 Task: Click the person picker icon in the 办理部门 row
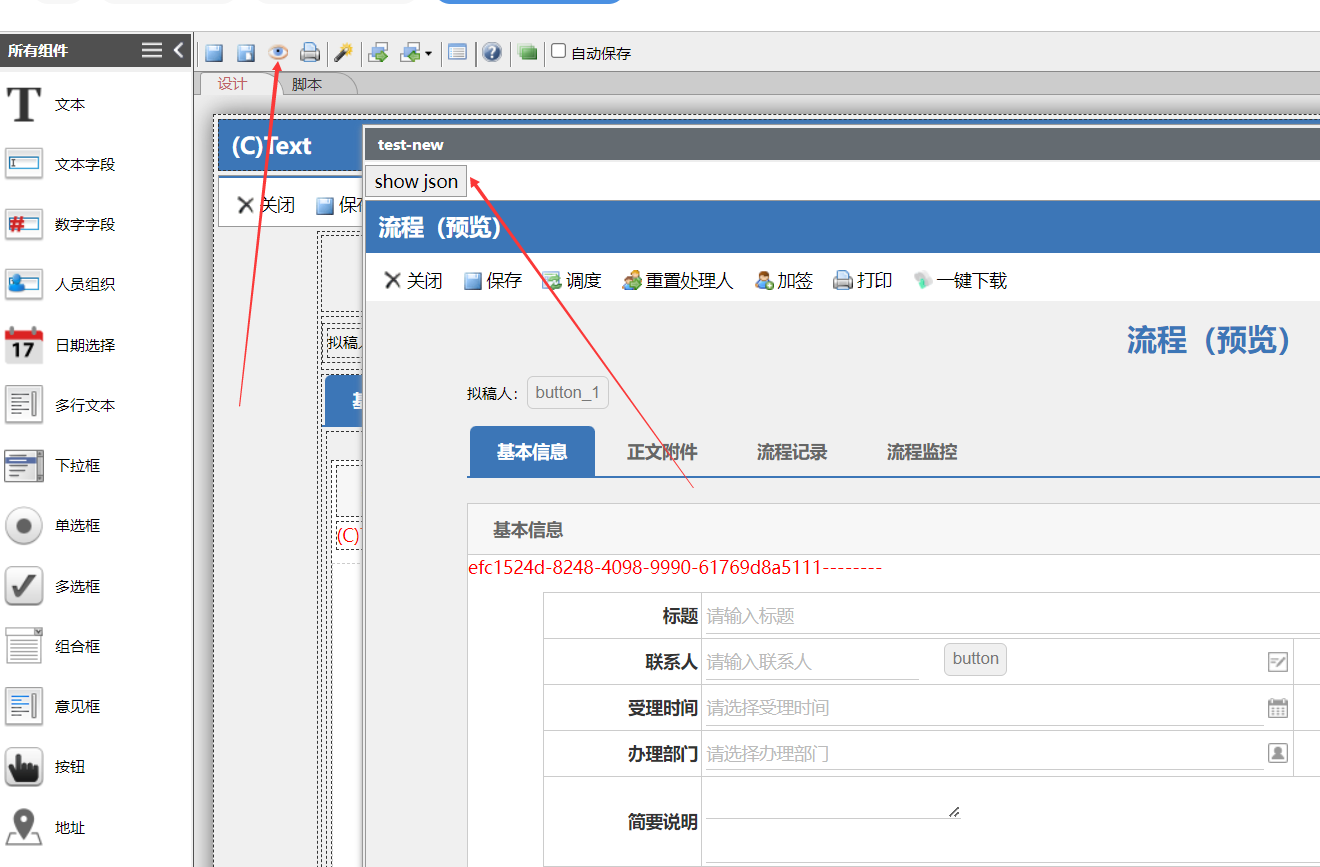[1278, 754]
